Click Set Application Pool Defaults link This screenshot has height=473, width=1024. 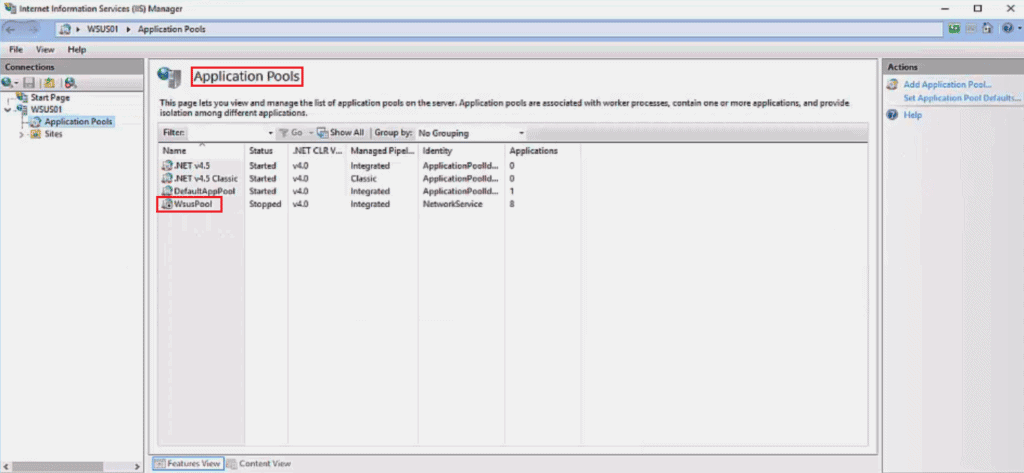point(960,98)
